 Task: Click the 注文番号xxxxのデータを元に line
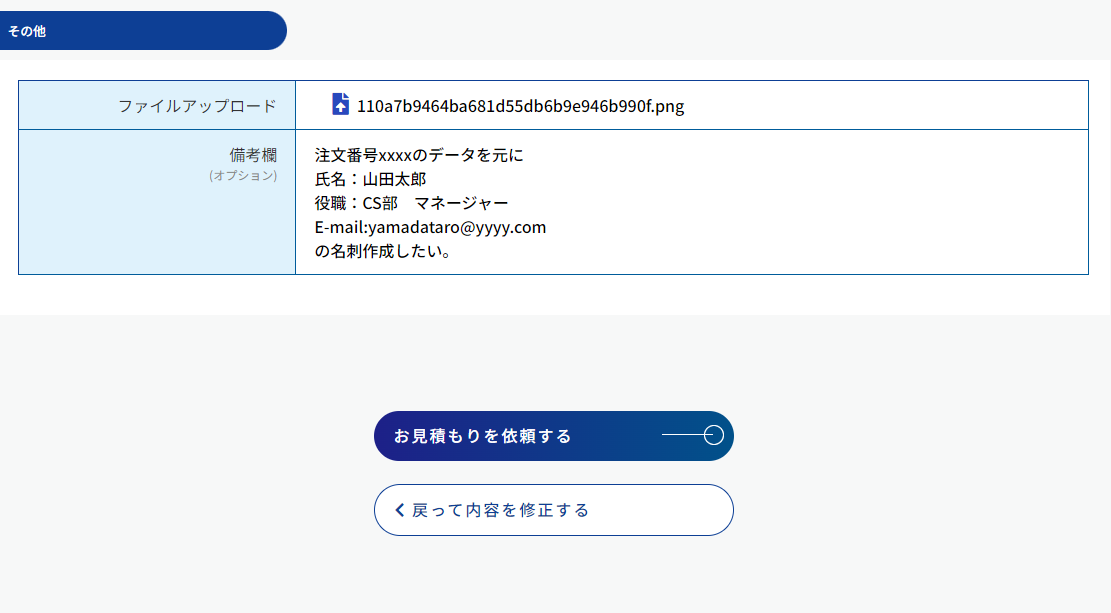click(419, 155)
